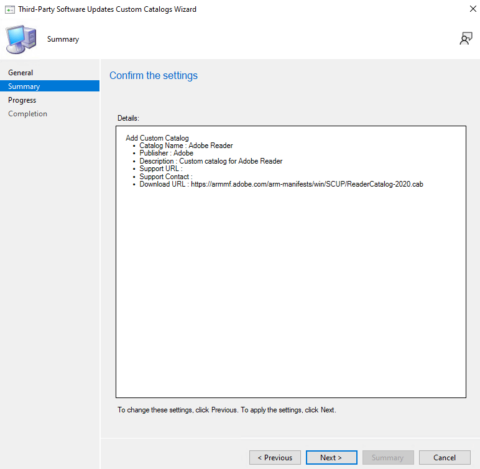
Task: Click the disabled Summary button in footer
Action: coord(388,458)
